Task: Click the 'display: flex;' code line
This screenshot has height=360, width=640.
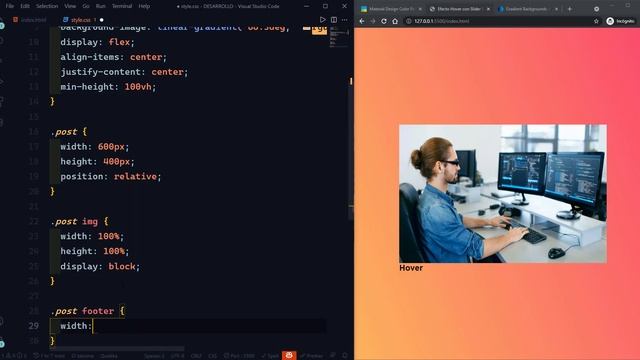Action: click(97, 42)
